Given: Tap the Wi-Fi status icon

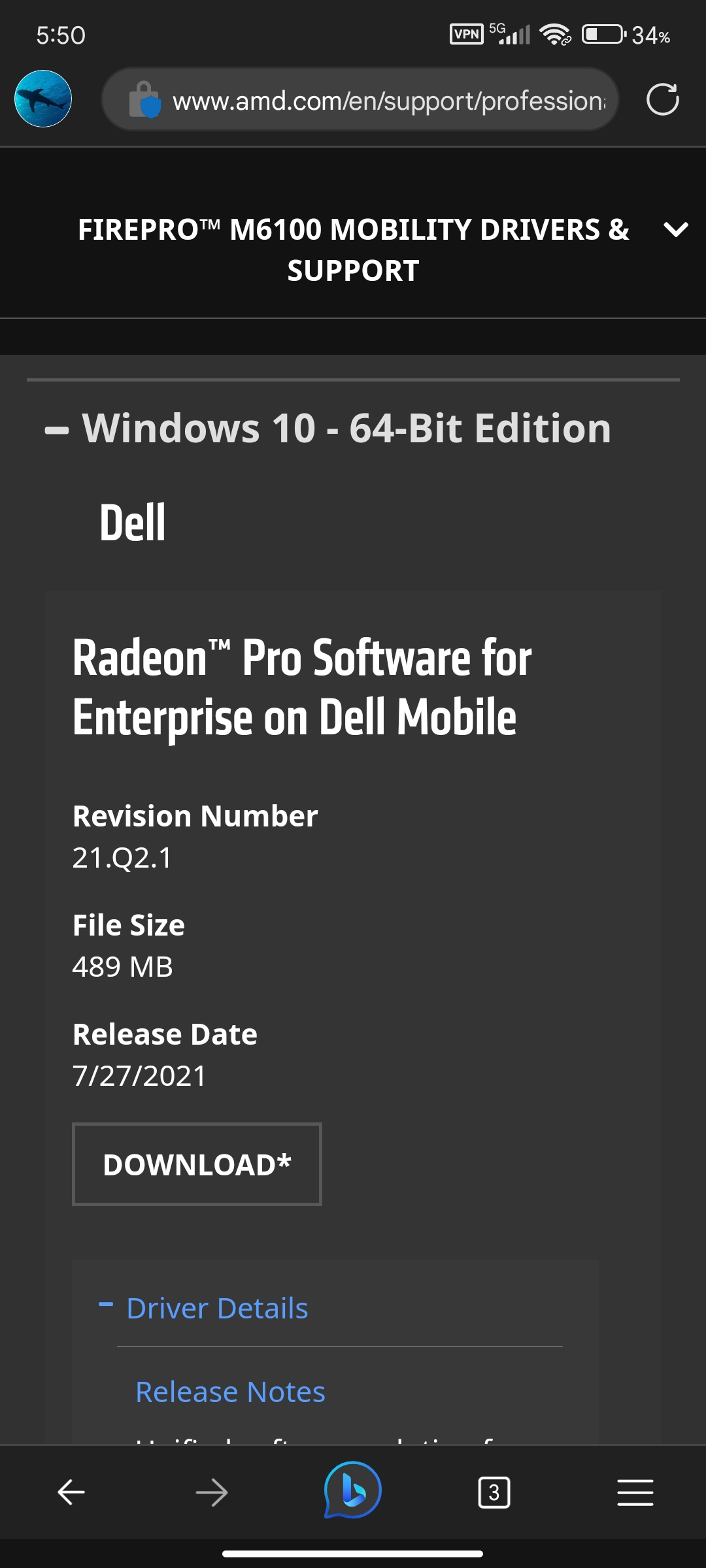Looking at the screenshot, I should (555, 34).
